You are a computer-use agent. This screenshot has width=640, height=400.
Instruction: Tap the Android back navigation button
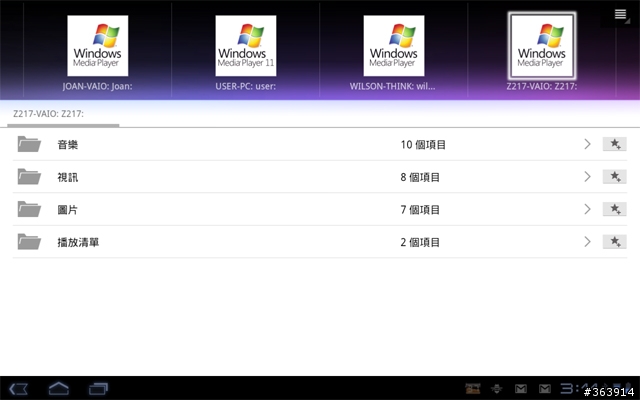coord(19,389)
